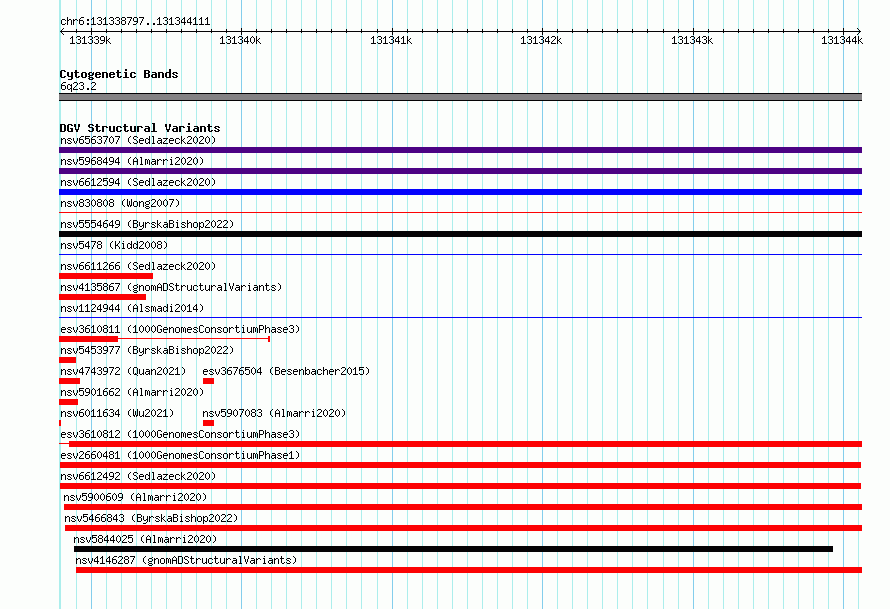890x609 pixels.
Task: Click the 131341k ruler mark
Action: (x=391, y=40)
